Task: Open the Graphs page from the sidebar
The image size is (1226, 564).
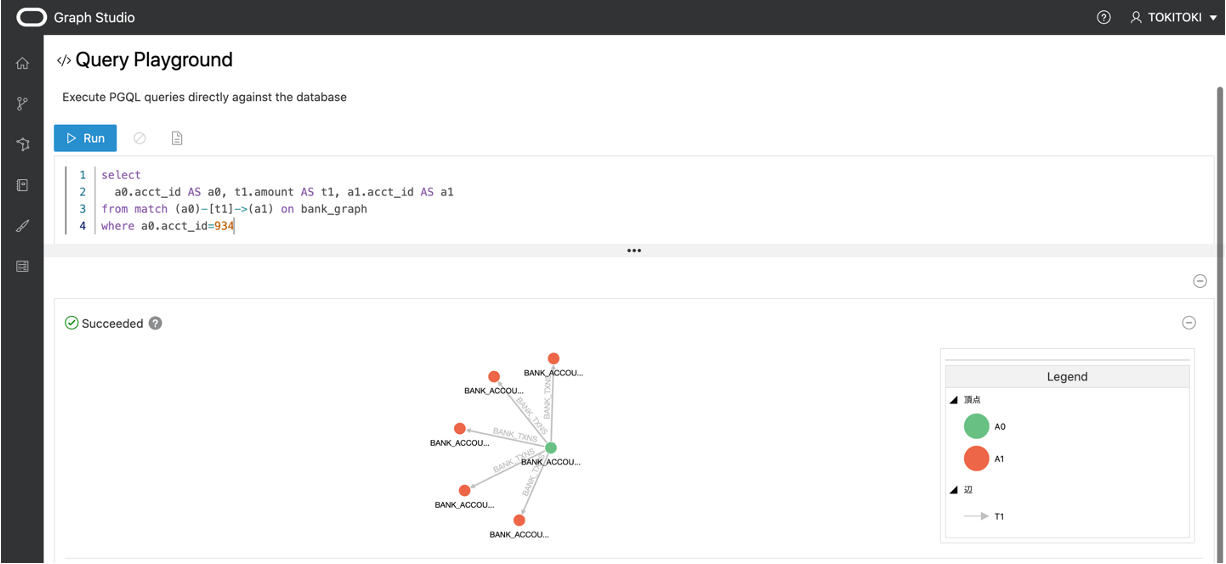Action: [x=22, y=104]
